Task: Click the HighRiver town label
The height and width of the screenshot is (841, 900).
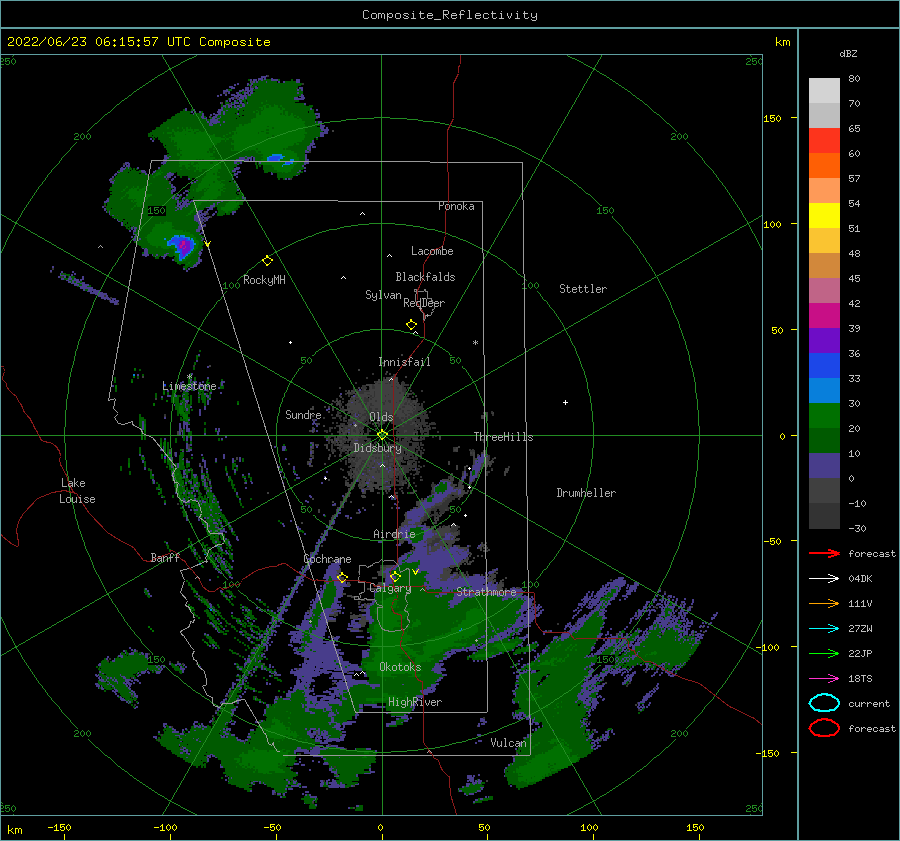Action: click(x=415, y=702)
